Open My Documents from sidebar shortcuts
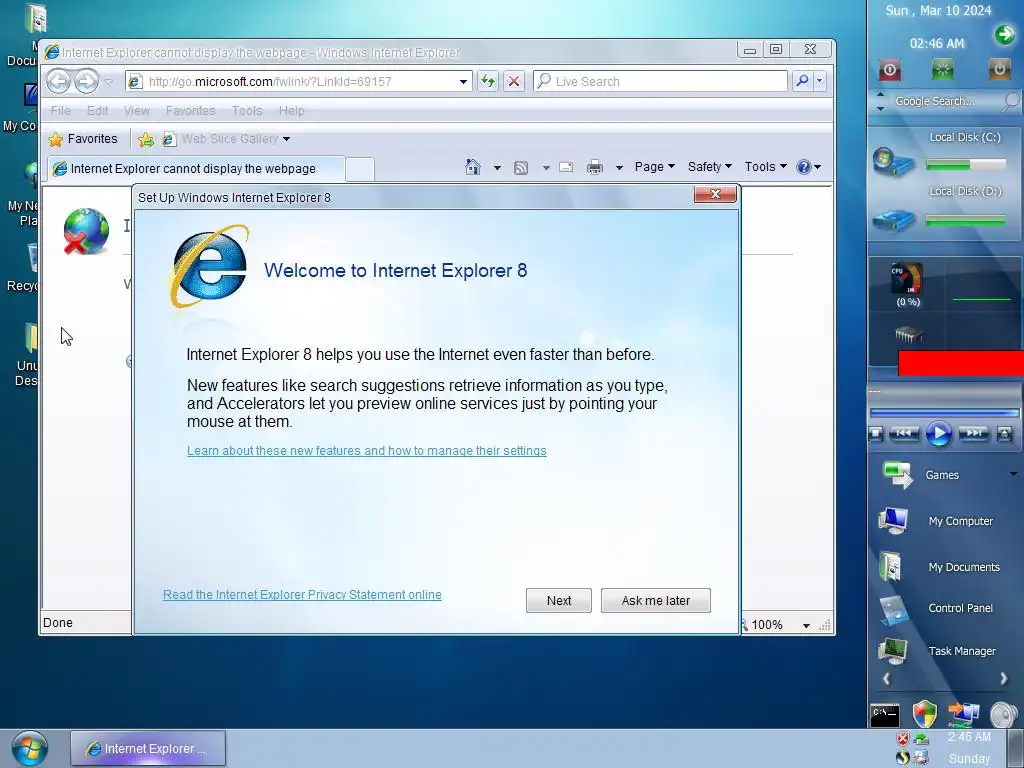This screenshot has width=1024, height=768. tap(939, 566)
